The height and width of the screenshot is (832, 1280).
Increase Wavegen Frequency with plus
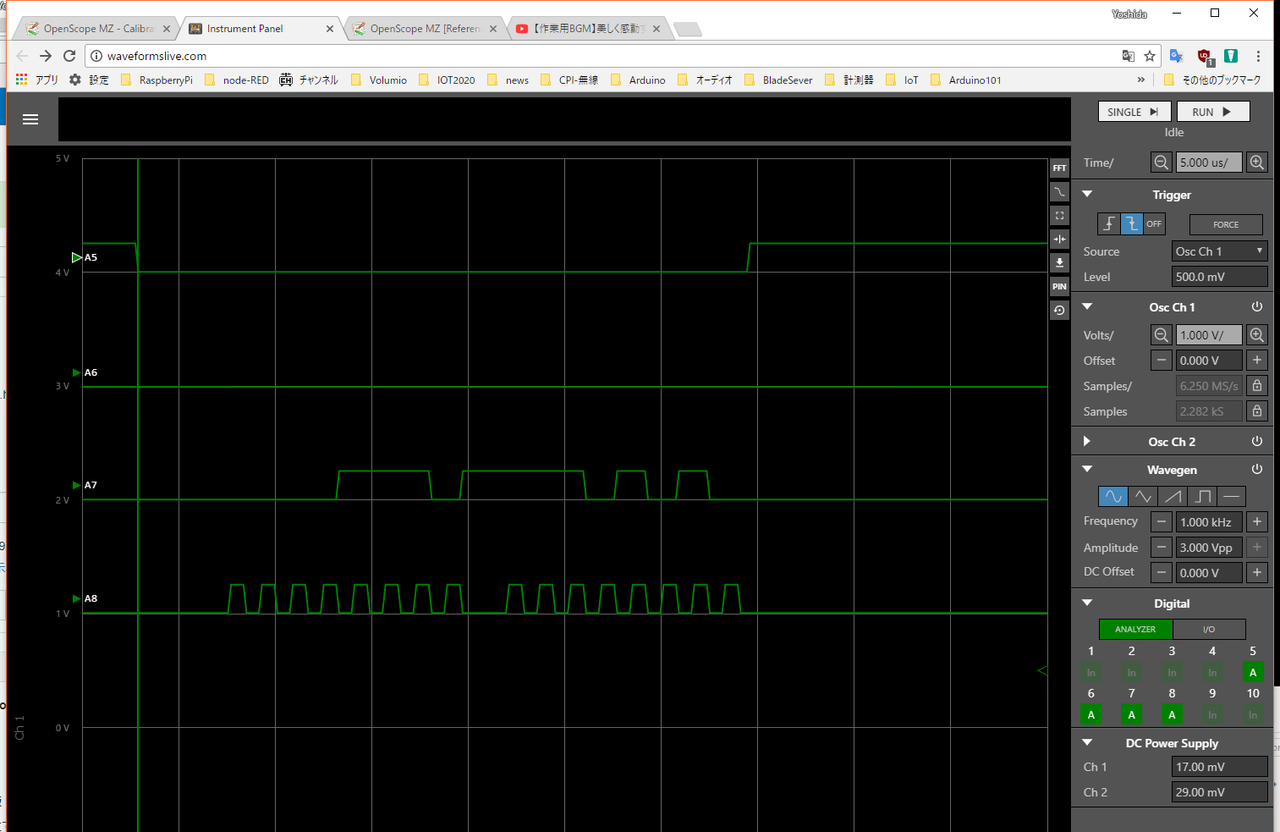[x=1258, y=521]
